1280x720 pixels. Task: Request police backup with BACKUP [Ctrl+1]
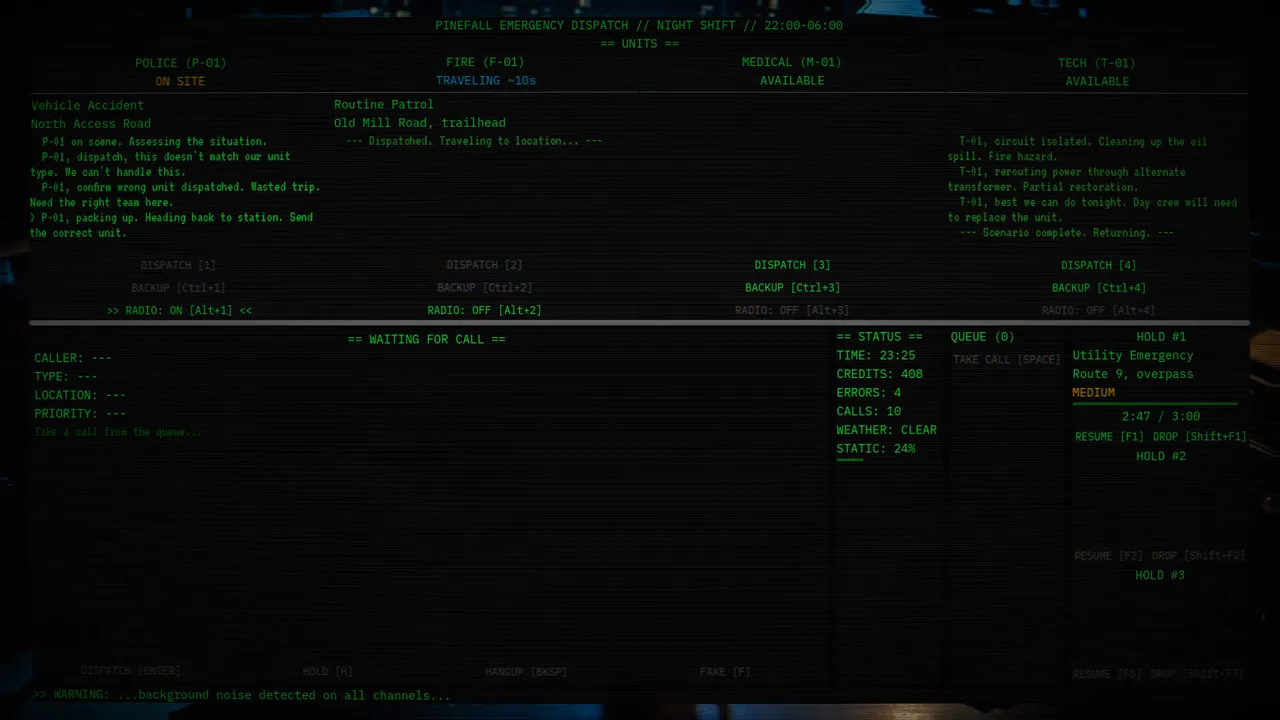(x=178, y=288)
